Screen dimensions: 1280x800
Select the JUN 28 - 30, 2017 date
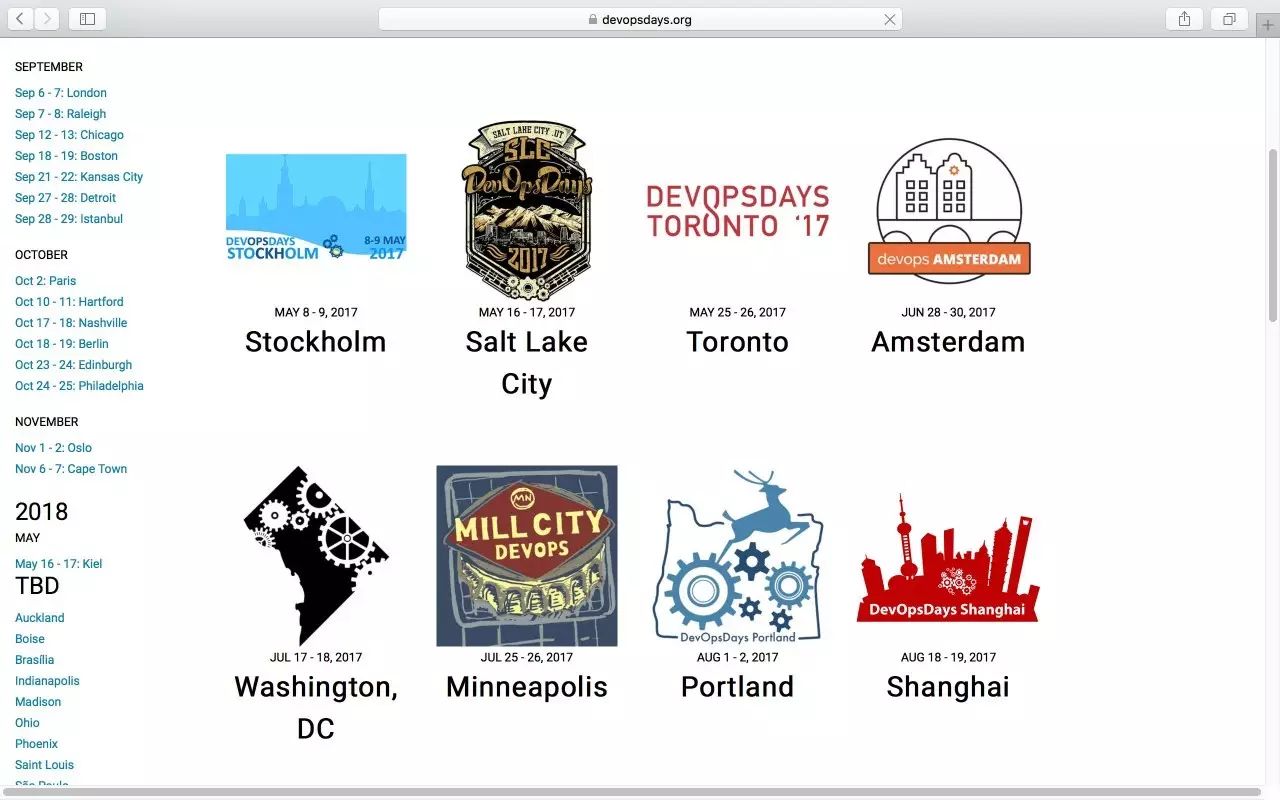tap(948, 313)
